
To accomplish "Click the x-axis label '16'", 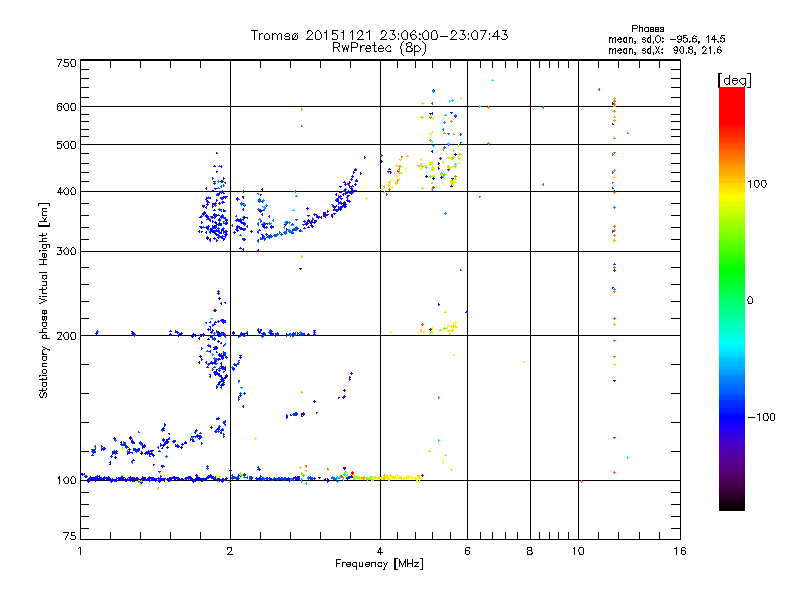I will click(680, 552).
